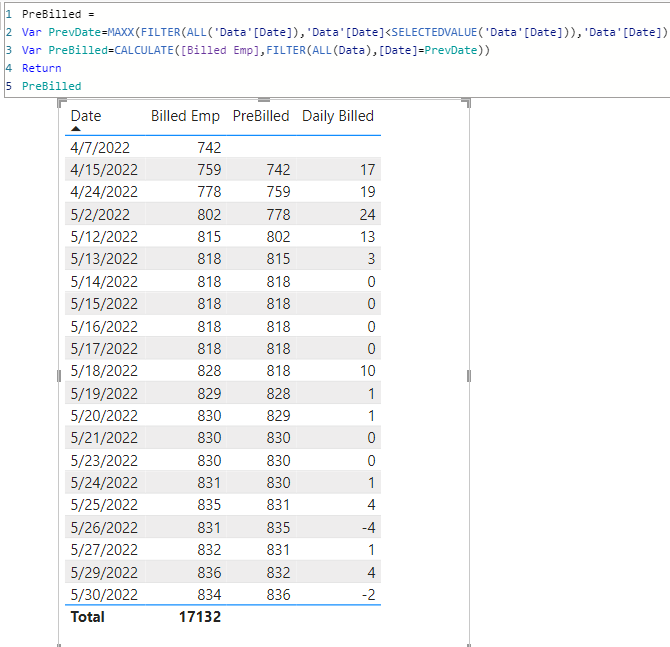Select the 5/14/2022 date cell
Viewport: 670px width, 647px height.
coord(104,282)
